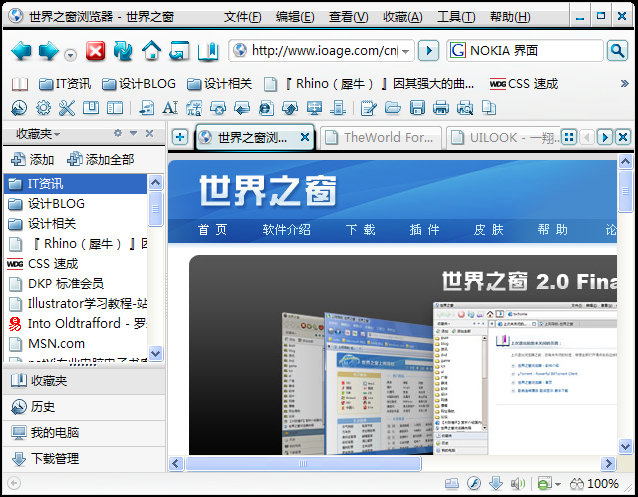Open the favorites book icon in navigation toolbar
The image size is (638, 497).
(208, 51)
